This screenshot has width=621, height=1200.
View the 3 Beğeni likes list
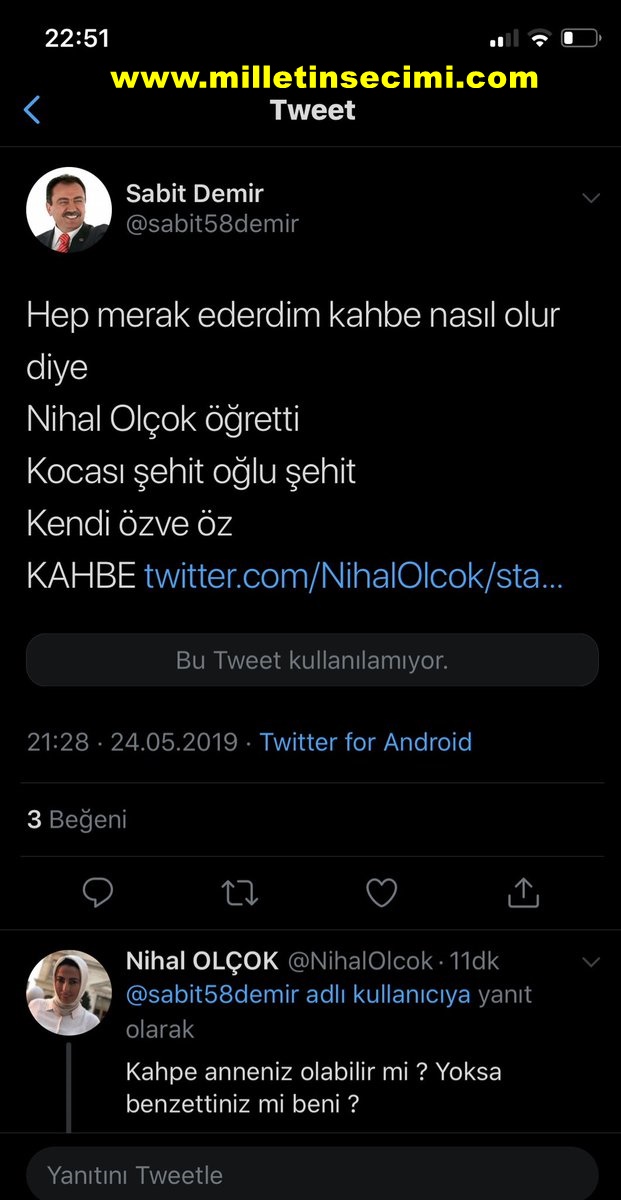click(77, 820)
